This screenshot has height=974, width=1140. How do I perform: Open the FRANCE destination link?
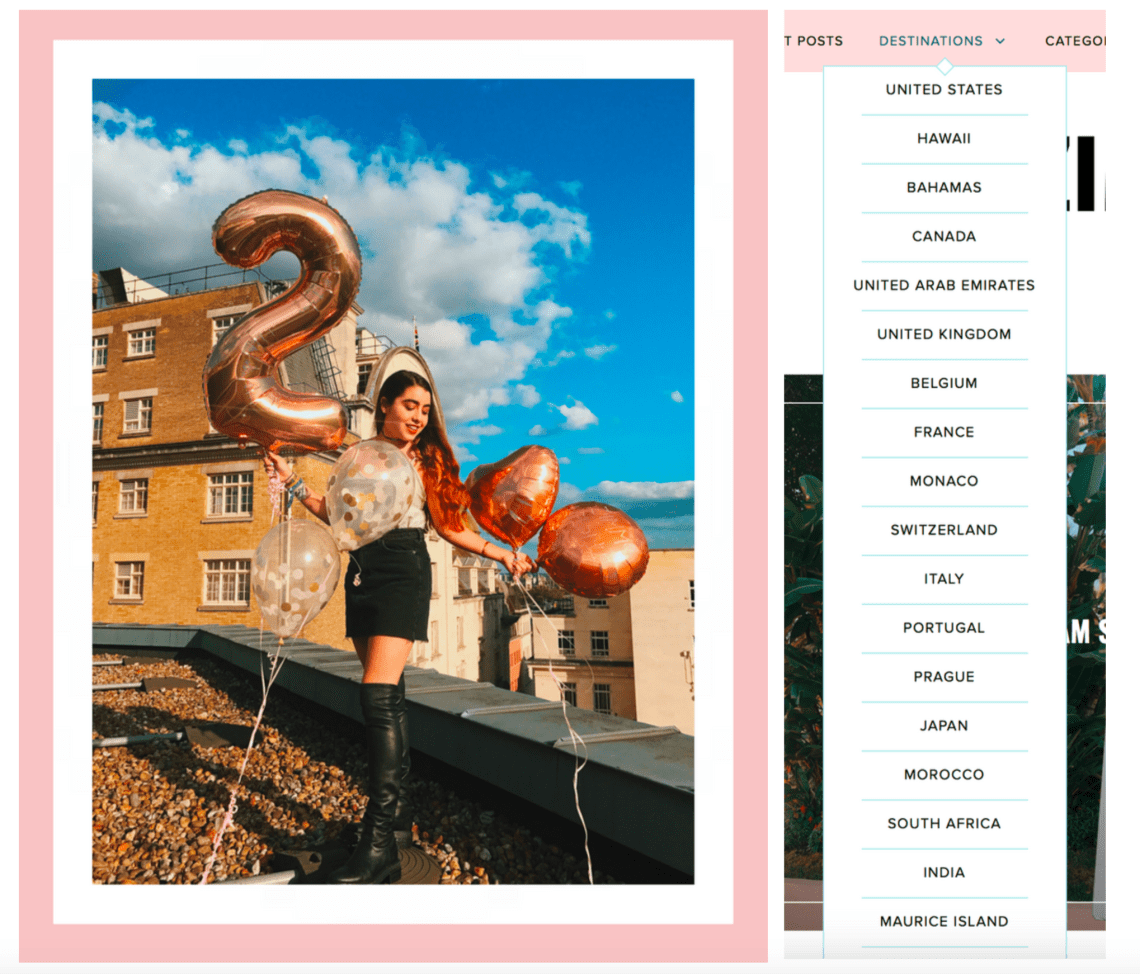click(x=943, y=432)
